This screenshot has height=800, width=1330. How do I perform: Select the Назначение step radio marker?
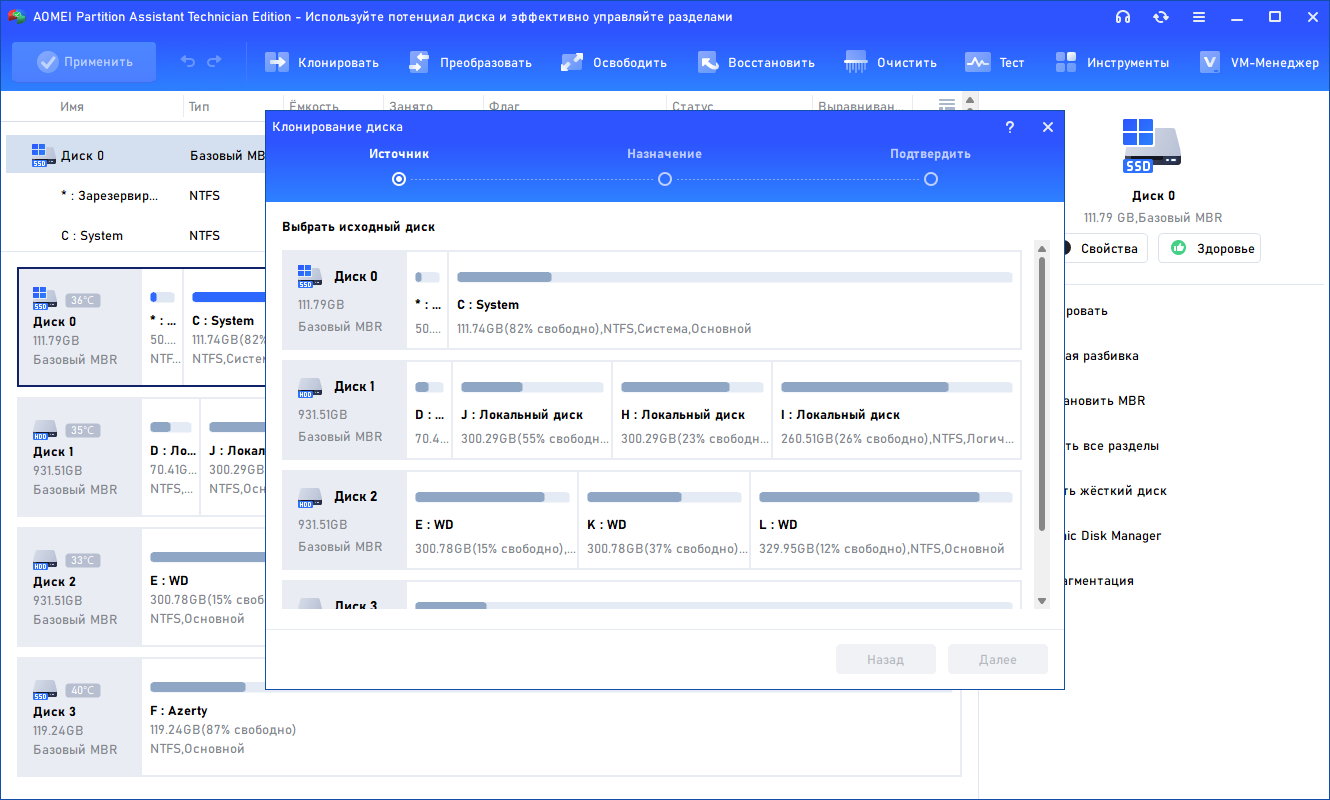click(x=665, y=179)
